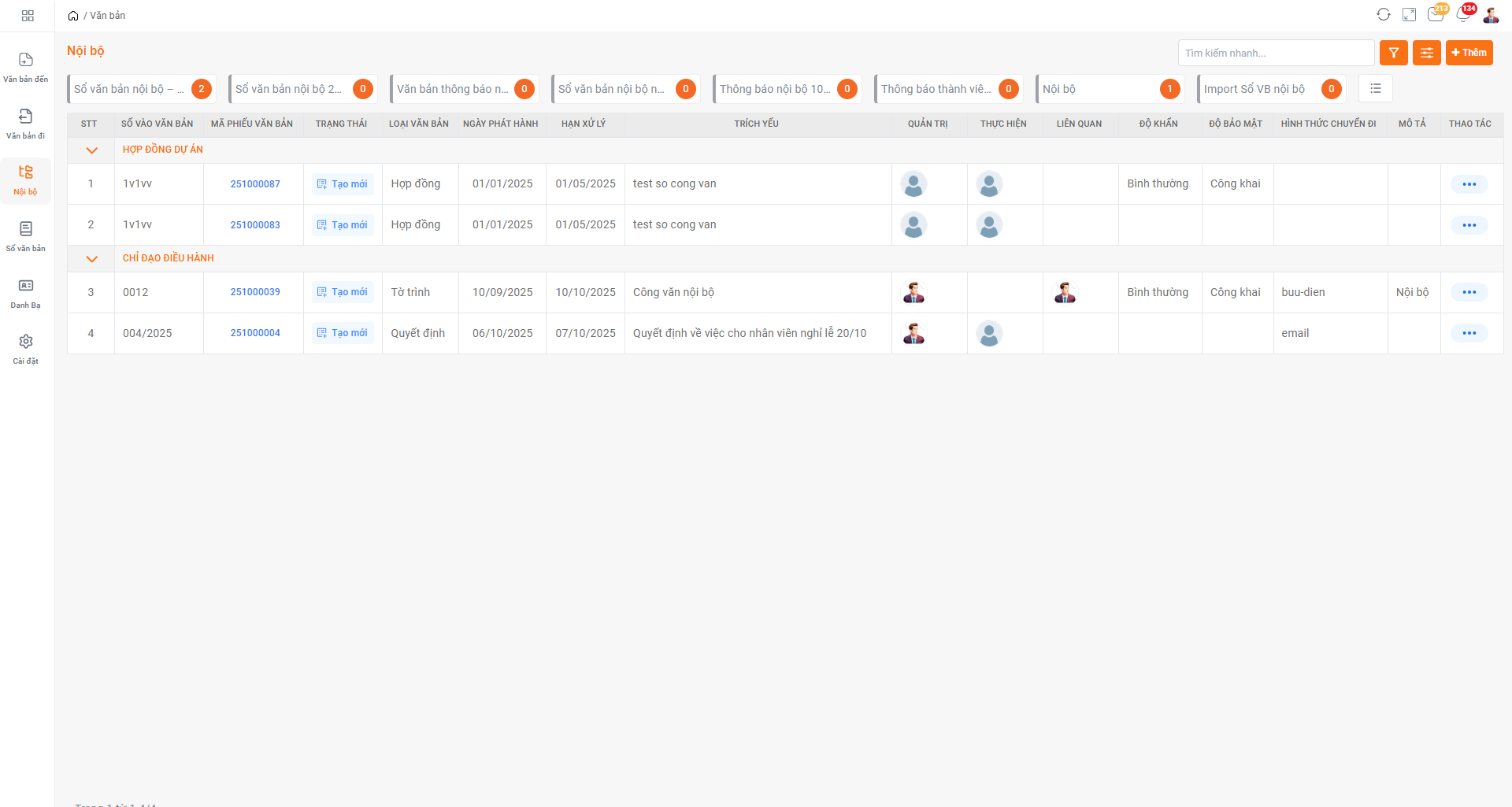Image resolution: width=1512 pixels, height=807 pixels.
Task: Click the refresh icon in top bar
Action: (1383, 15)
